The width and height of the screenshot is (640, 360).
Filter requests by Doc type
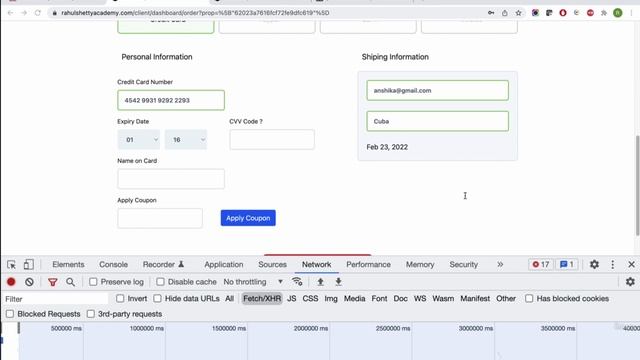(x=400, y=298)
